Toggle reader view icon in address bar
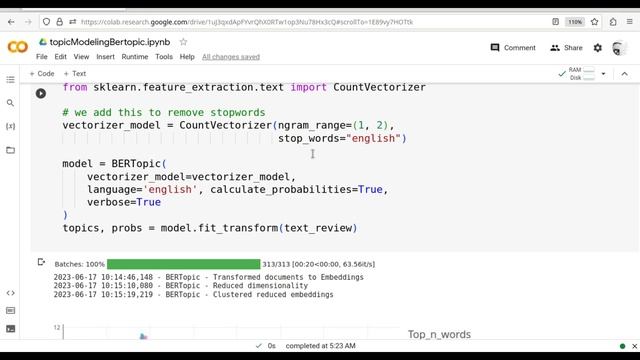640x360 pixels. (x=556, y=22)
